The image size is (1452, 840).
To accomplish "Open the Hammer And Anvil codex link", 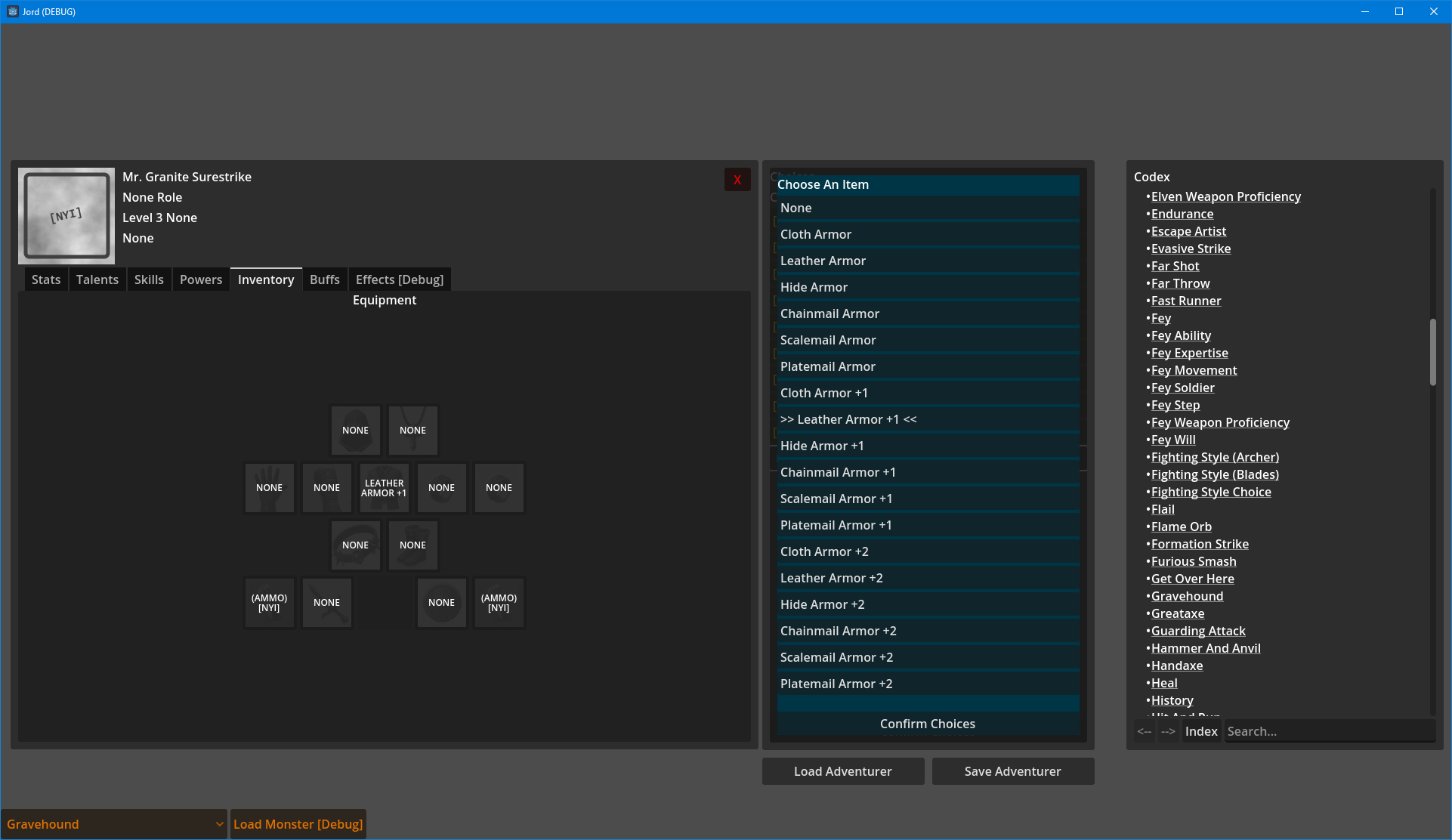I will (1206, 648).
